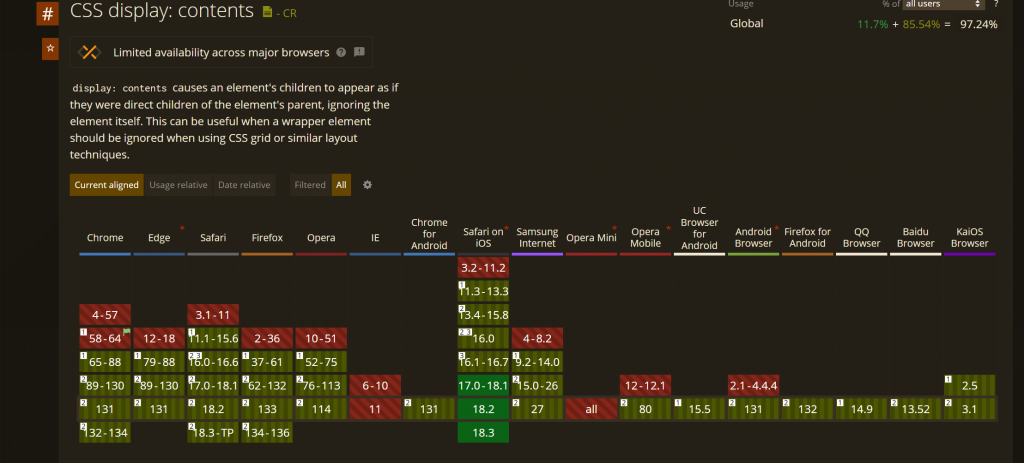Open the CR specification document icon

point(267,12)
